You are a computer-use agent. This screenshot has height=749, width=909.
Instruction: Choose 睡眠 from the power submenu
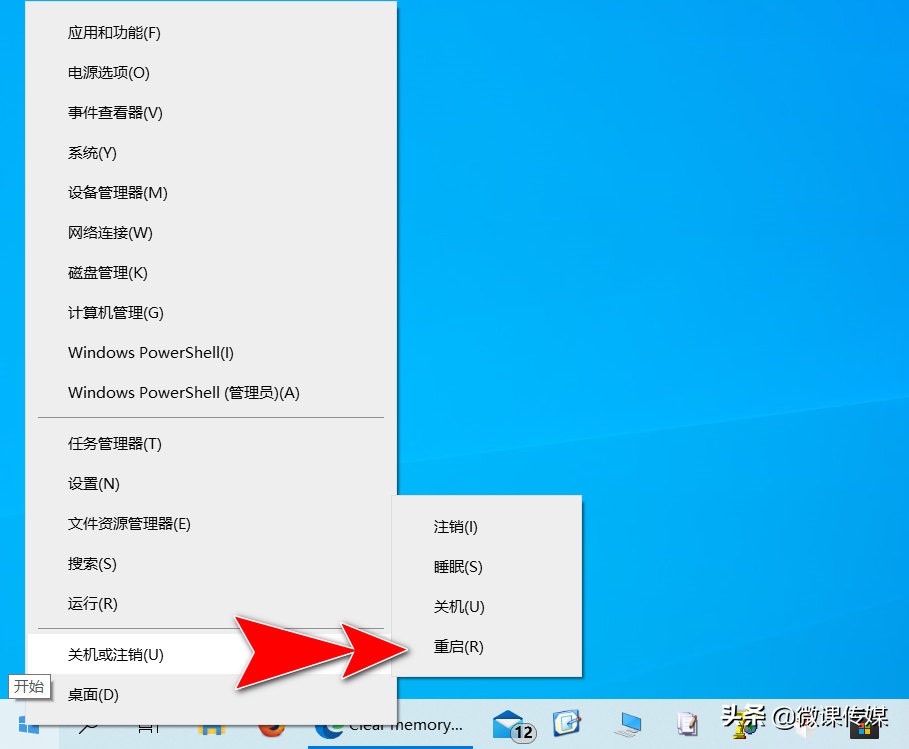coord(457,567)
